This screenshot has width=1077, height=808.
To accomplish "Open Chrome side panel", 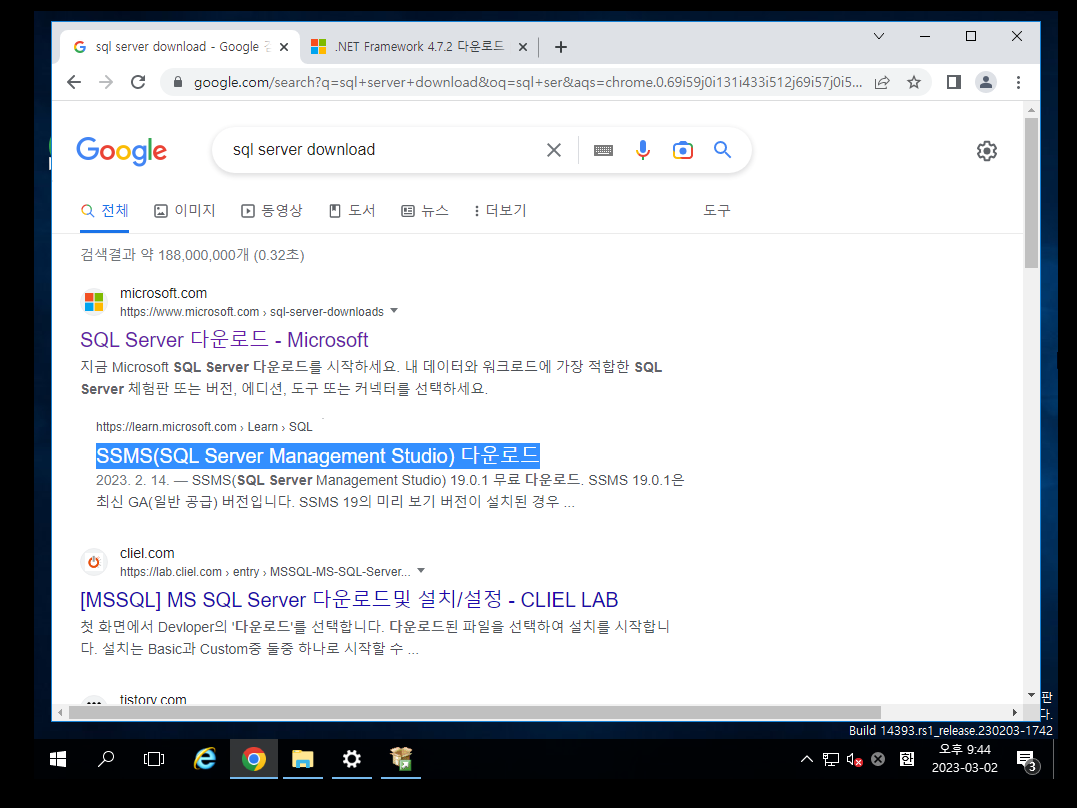I will pos(953,82).
